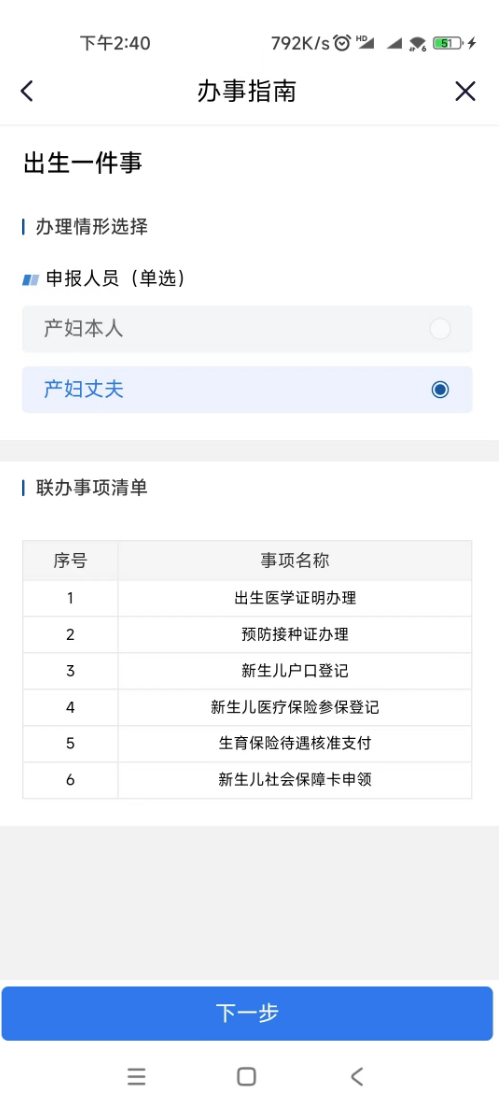501x1099 pixels.
Task: Close the 办事指南 page with X icon
Action: pyautogui.click(x=465, y=91)
